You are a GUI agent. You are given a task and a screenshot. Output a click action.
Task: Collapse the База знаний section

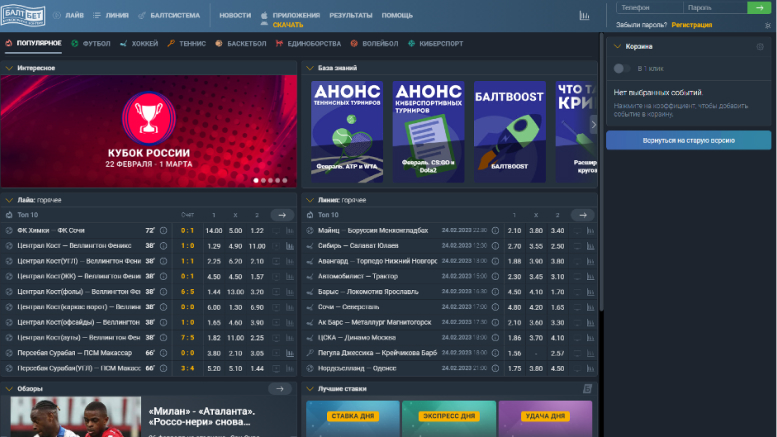(x=310, y=68)
